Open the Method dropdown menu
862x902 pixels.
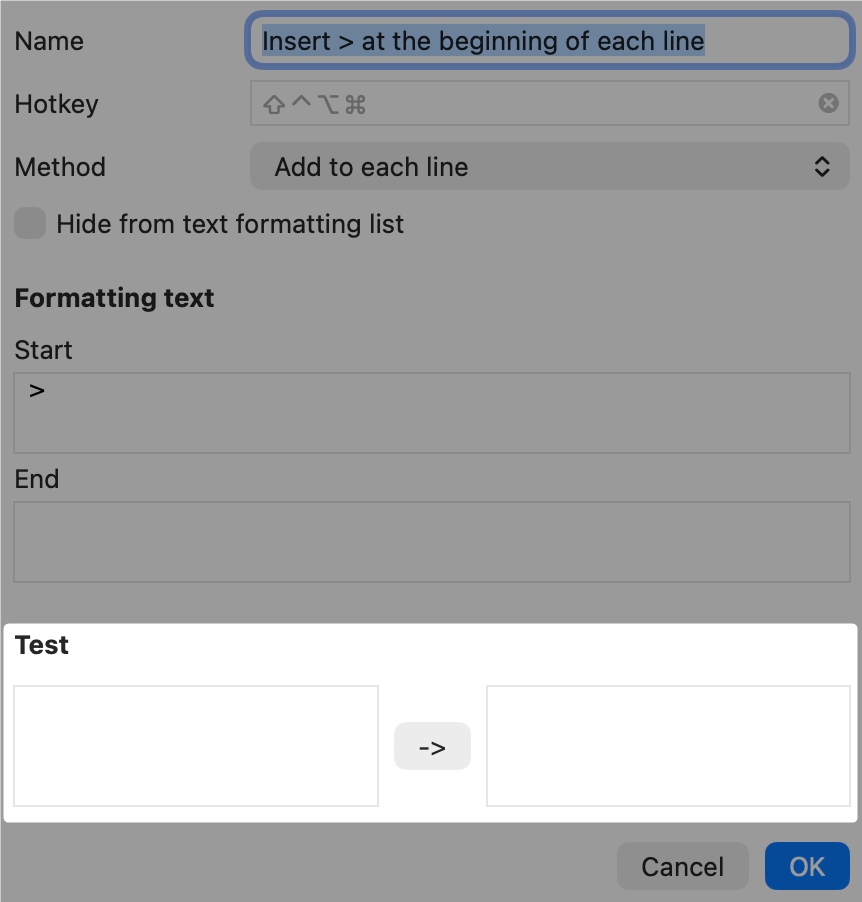pos(550,166)
